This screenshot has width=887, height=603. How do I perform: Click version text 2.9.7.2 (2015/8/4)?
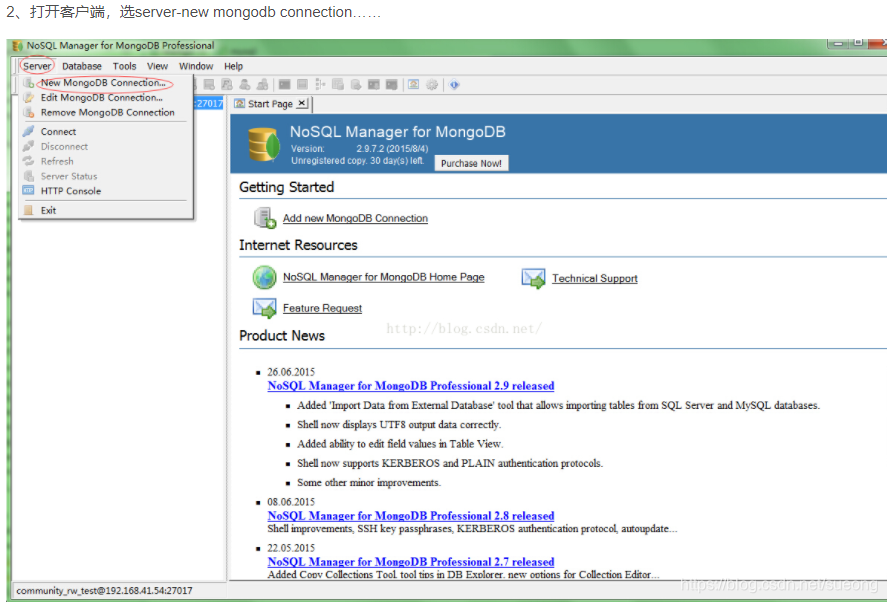click(x=392, y=149)
